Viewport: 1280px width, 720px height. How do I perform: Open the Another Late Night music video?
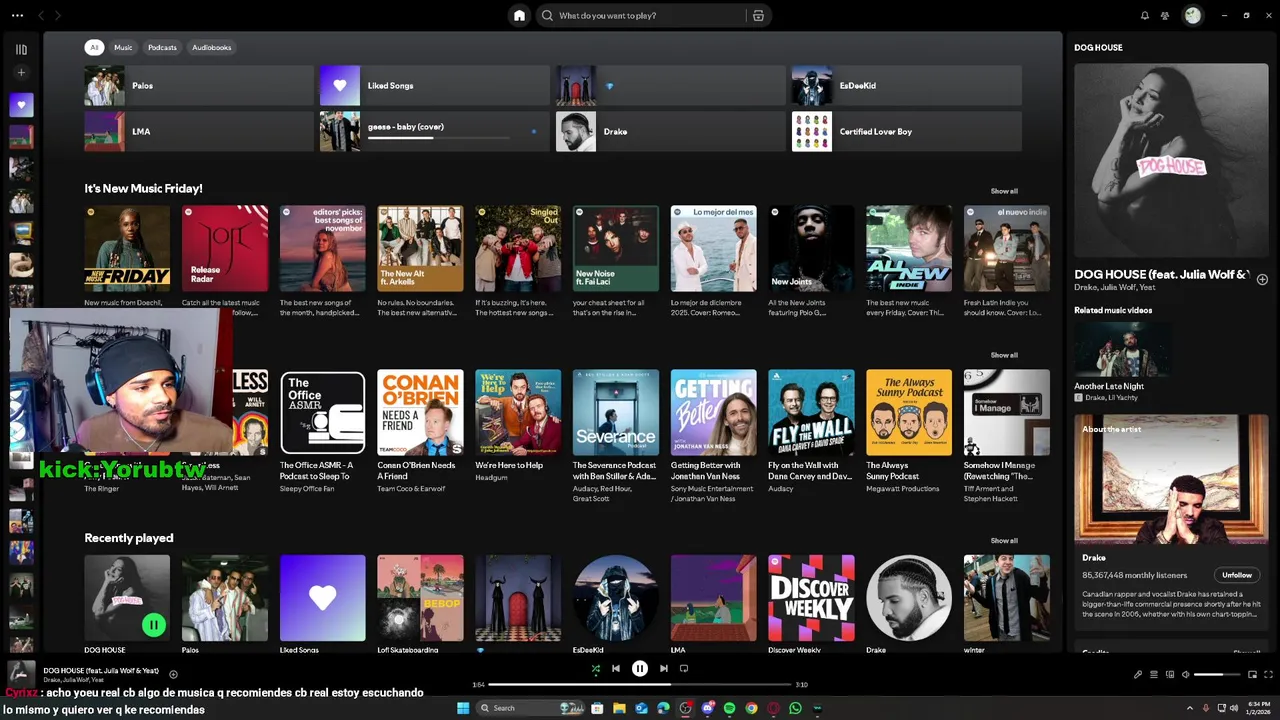coord(1124,362)
